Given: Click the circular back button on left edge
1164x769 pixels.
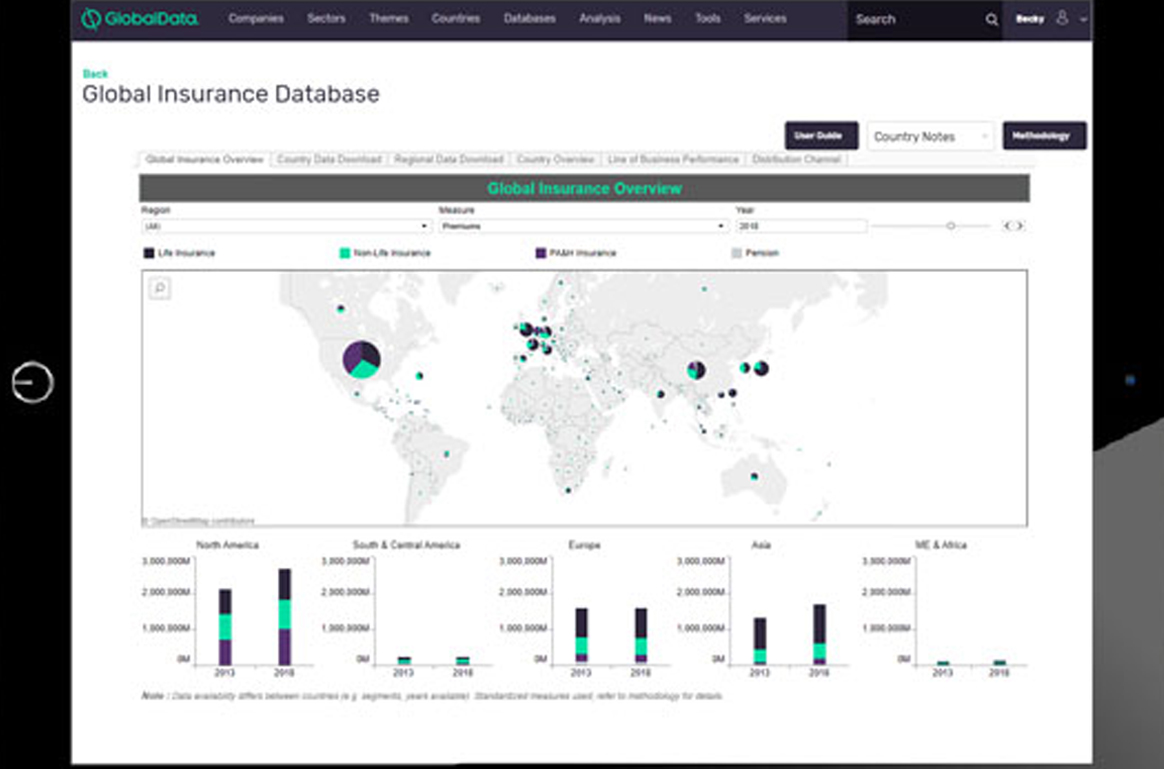Looking at the screenshot, I should coord(33,382).
